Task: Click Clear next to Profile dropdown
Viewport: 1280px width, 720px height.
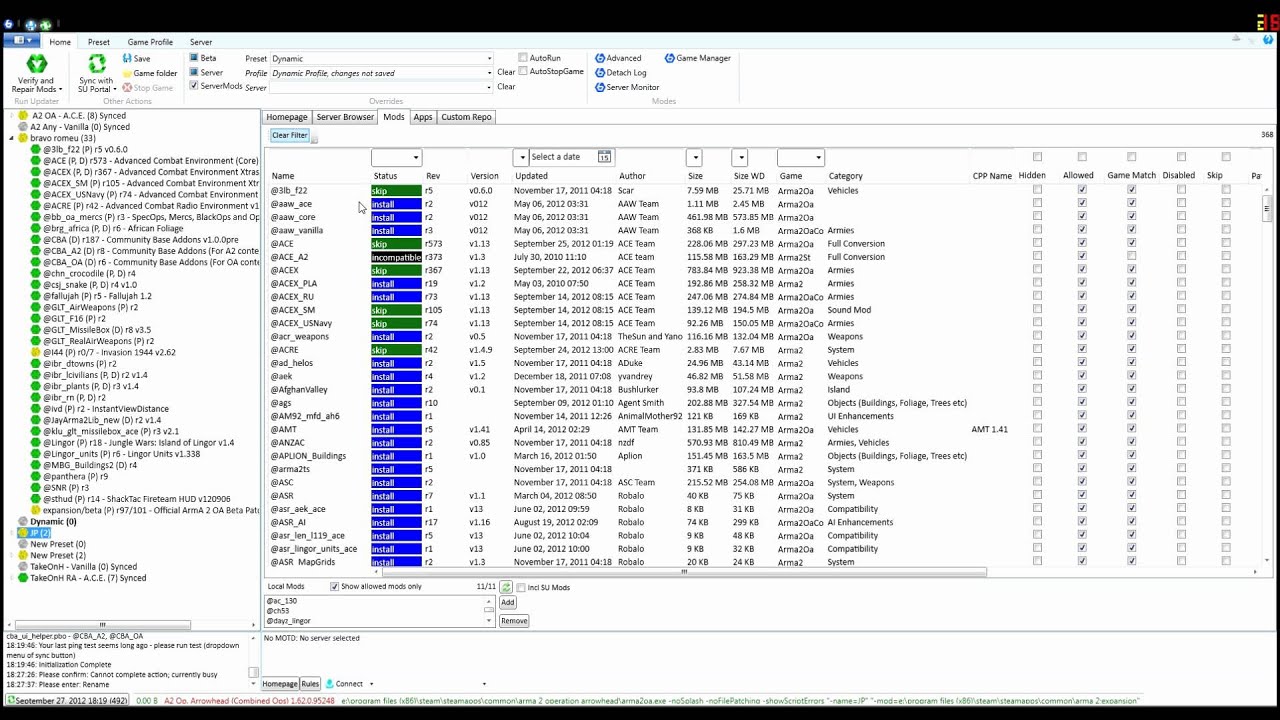Action: coord(506,72)
